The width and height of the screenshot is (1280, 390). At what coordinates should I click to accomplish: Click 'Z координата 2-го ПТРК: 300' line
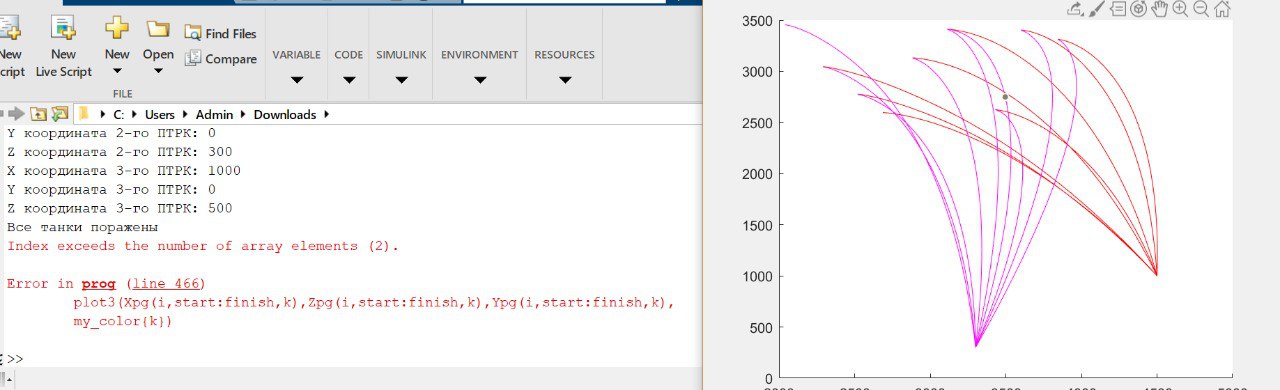(120, 152)
